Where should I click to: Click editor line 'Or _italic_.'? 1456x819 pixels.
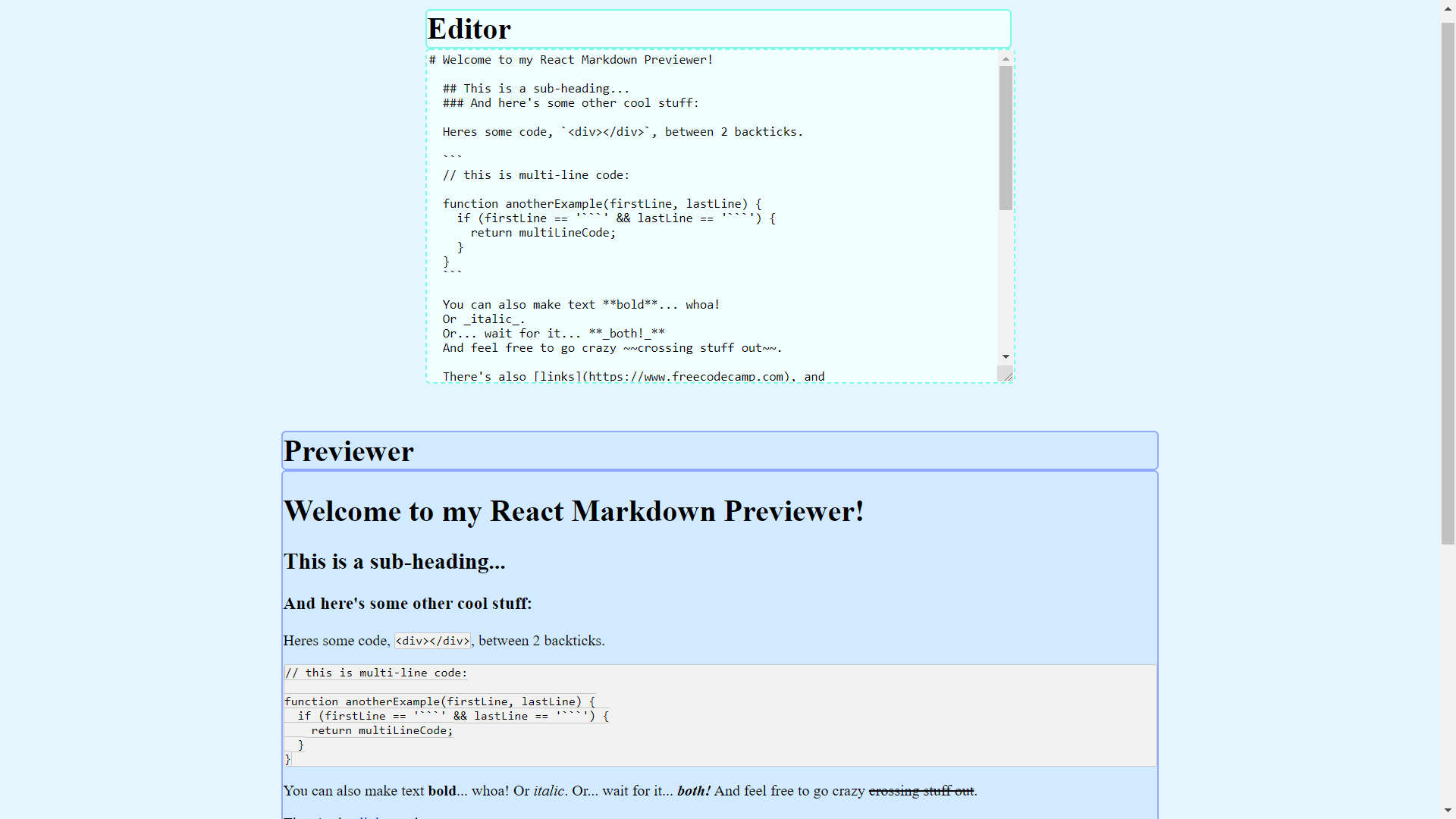pyautogui.click(x=484, y=319)
